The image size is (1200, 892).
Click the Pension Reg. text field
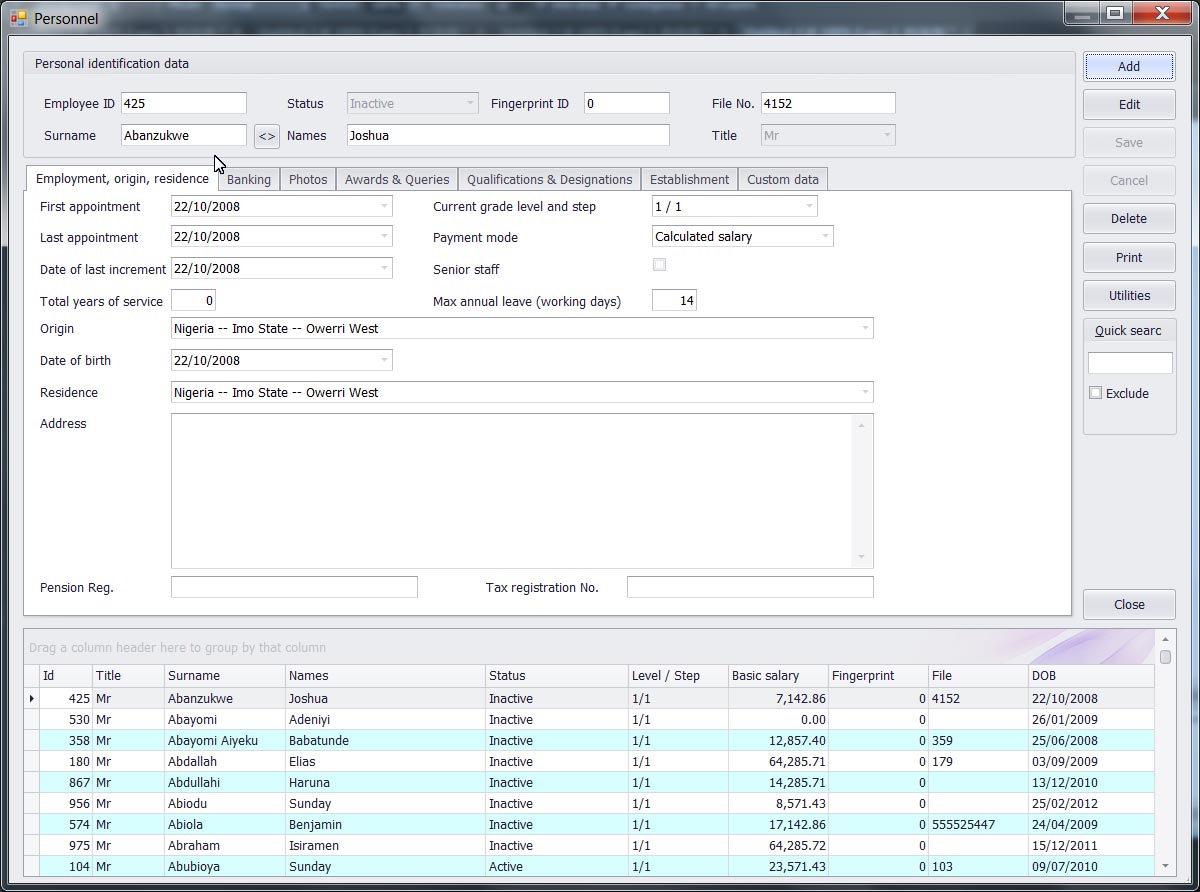(294, 587)
